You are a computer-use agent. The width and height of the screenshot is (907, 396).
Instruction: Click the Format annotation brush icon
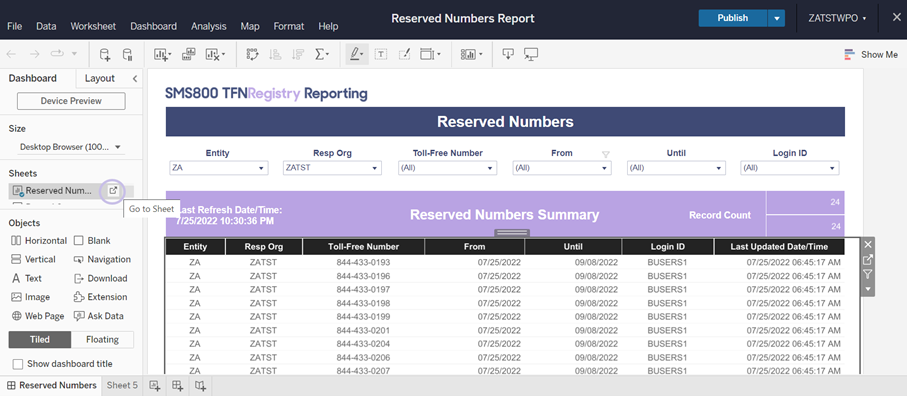coord(405,54)
